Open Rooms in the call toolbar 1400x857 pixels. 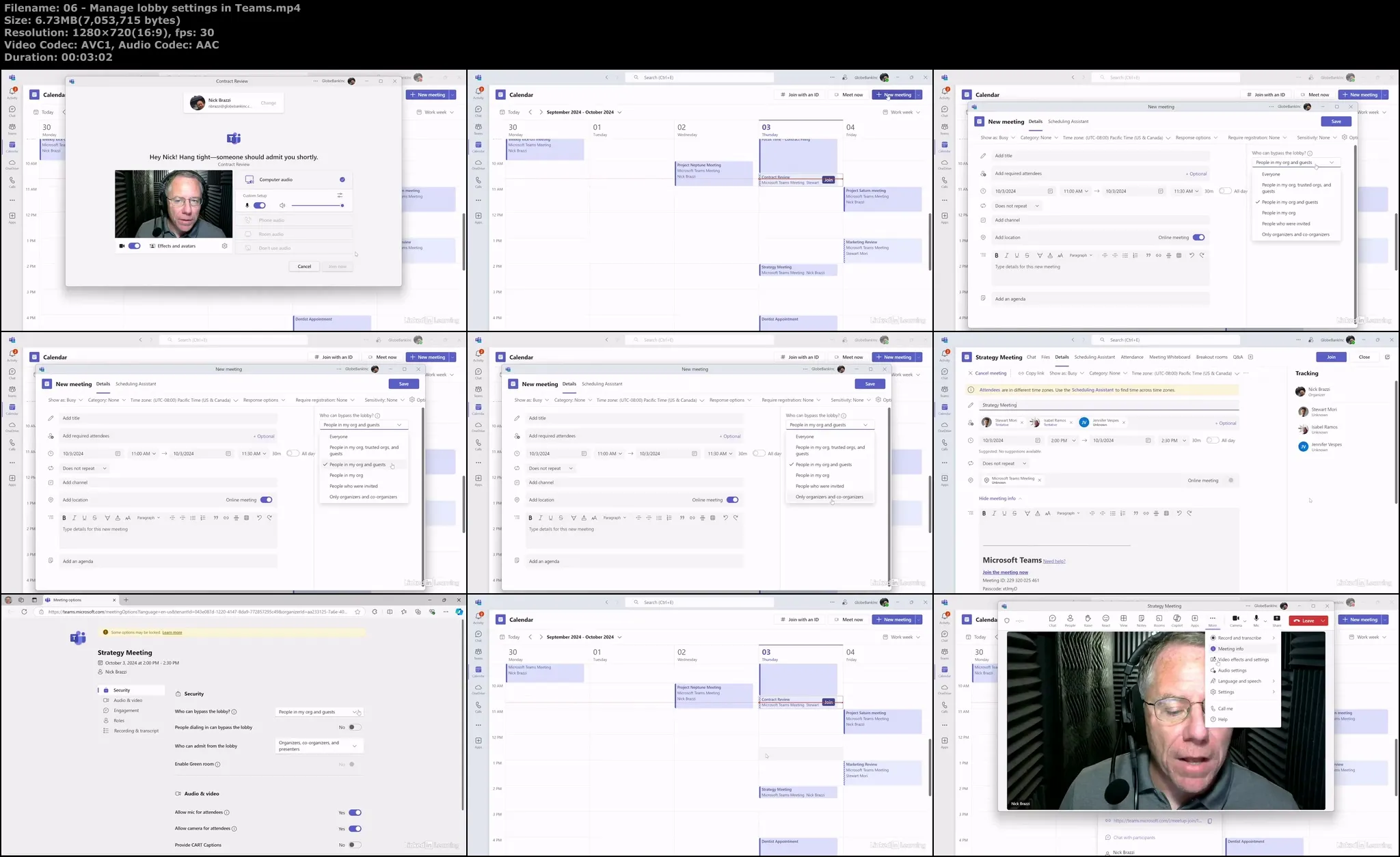pyautogui.click(x=1159, y=620)
